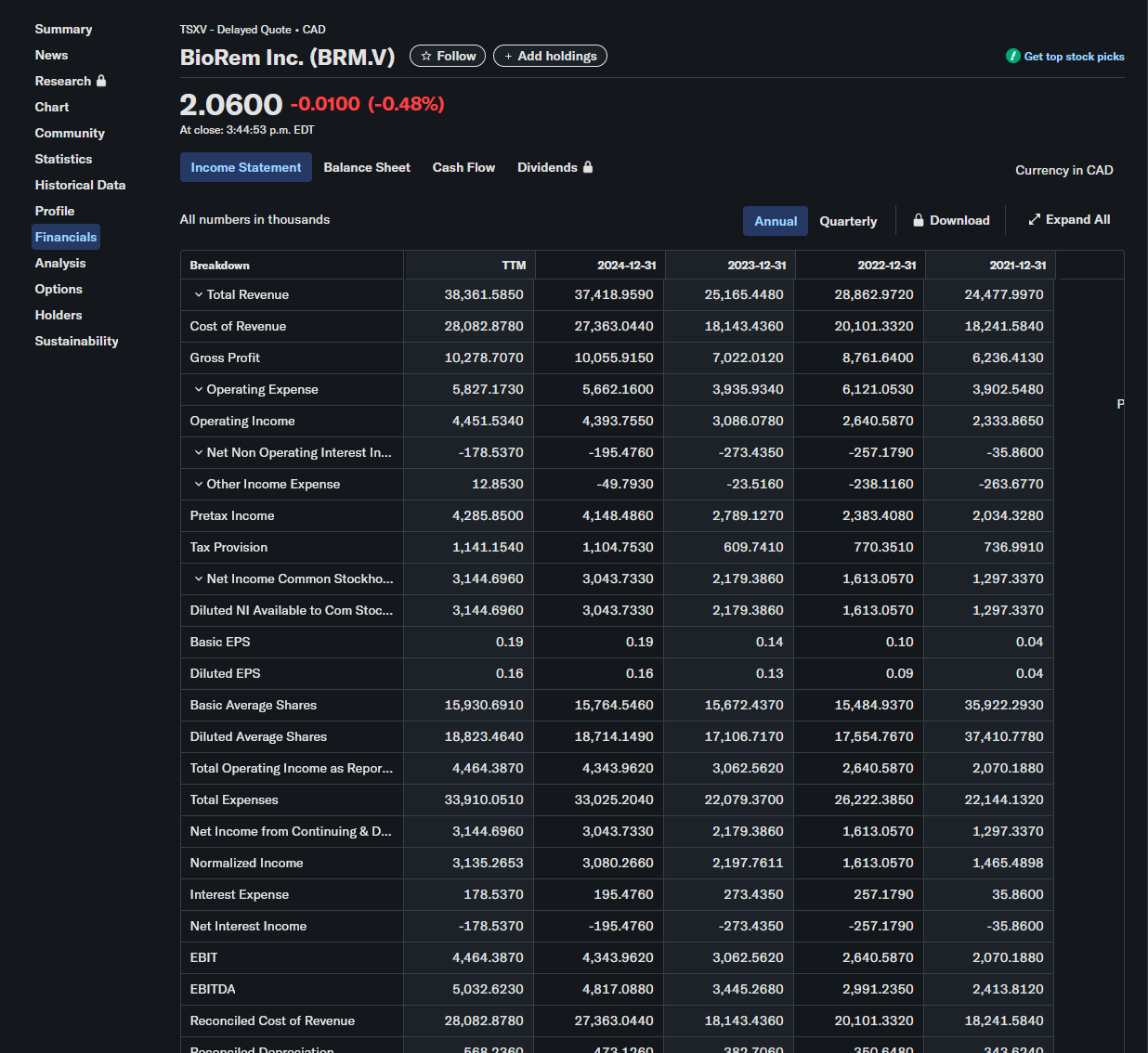Click the plus icon in Add holdings

tap(508, 57)
